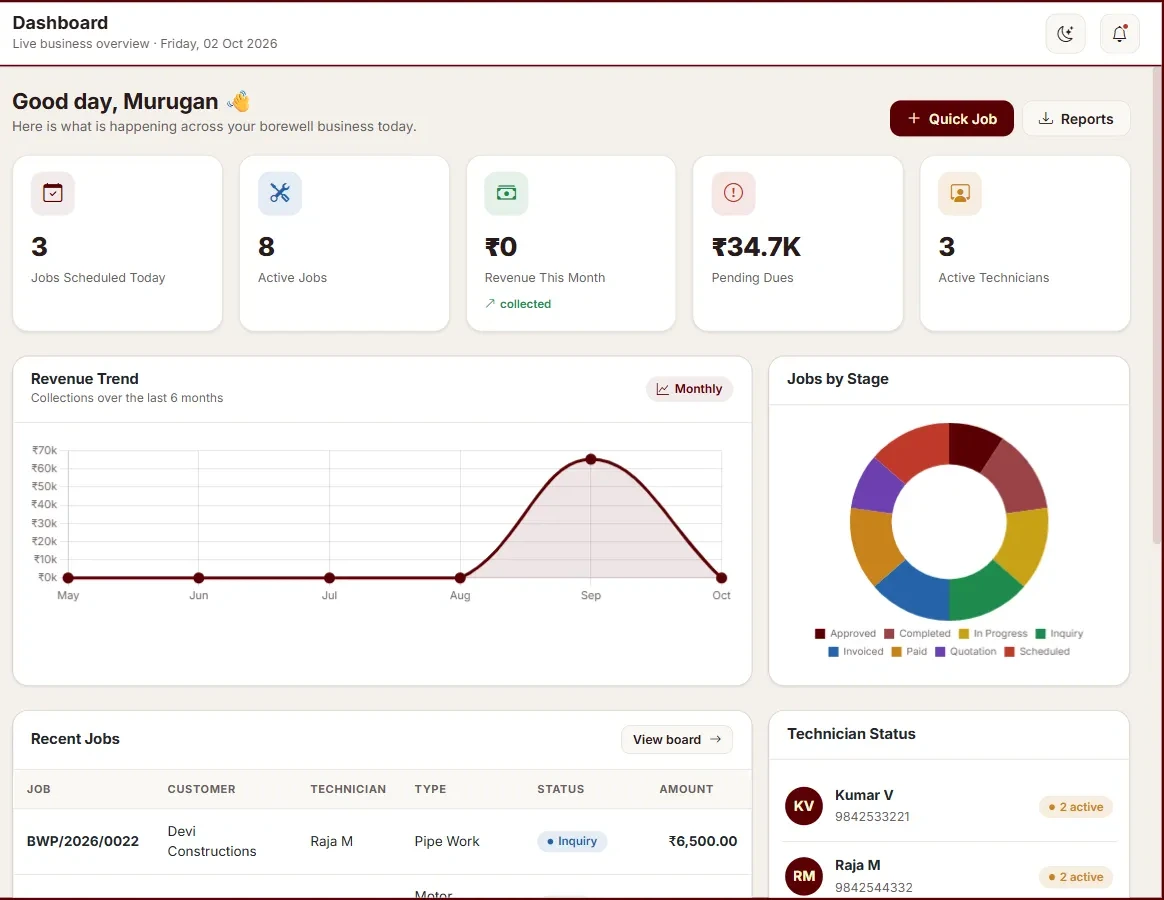Click the Pipe Work type cell
1164x900 pixels.
(447, 841)
